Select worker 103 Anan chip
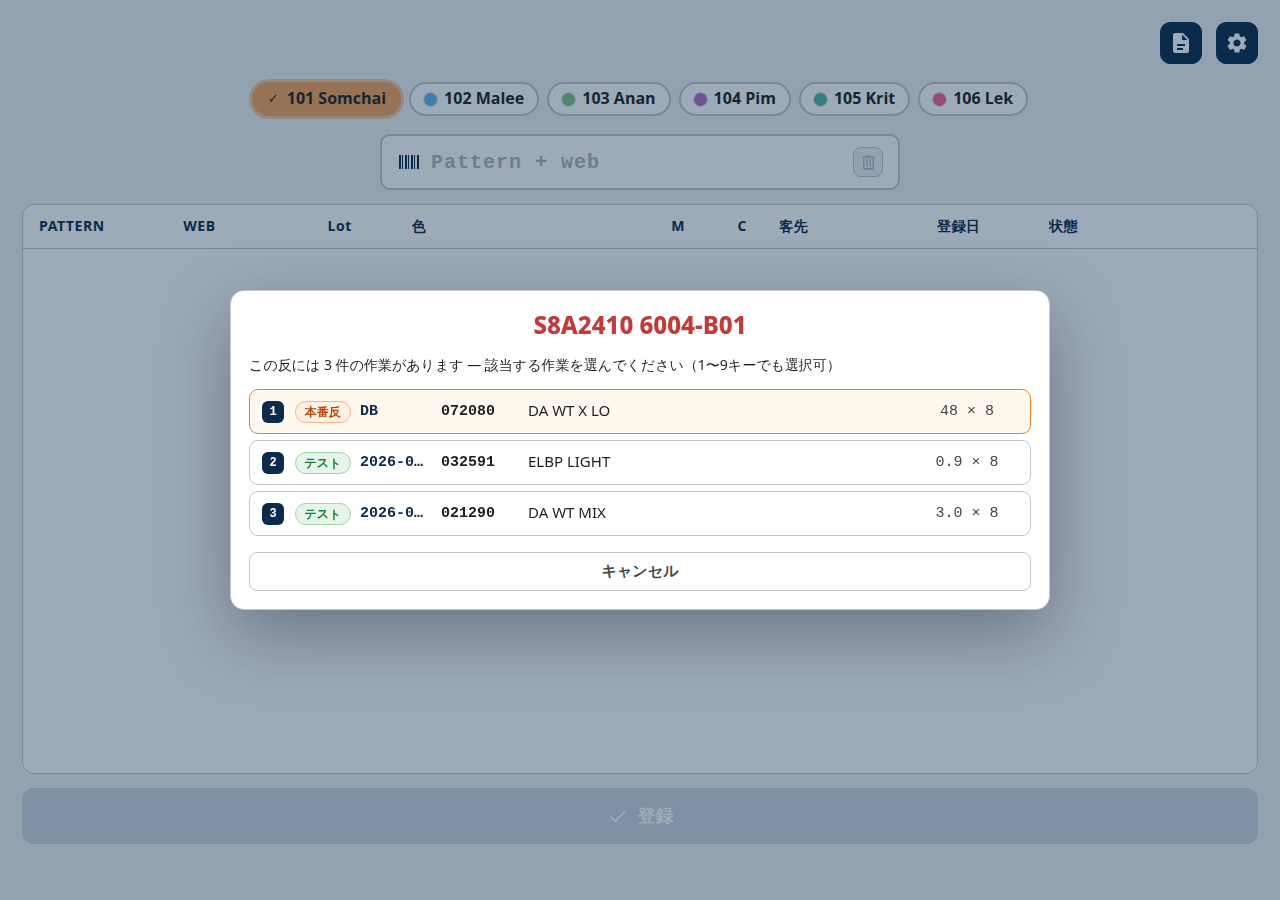1280x900 pixels. coord(609,99)
